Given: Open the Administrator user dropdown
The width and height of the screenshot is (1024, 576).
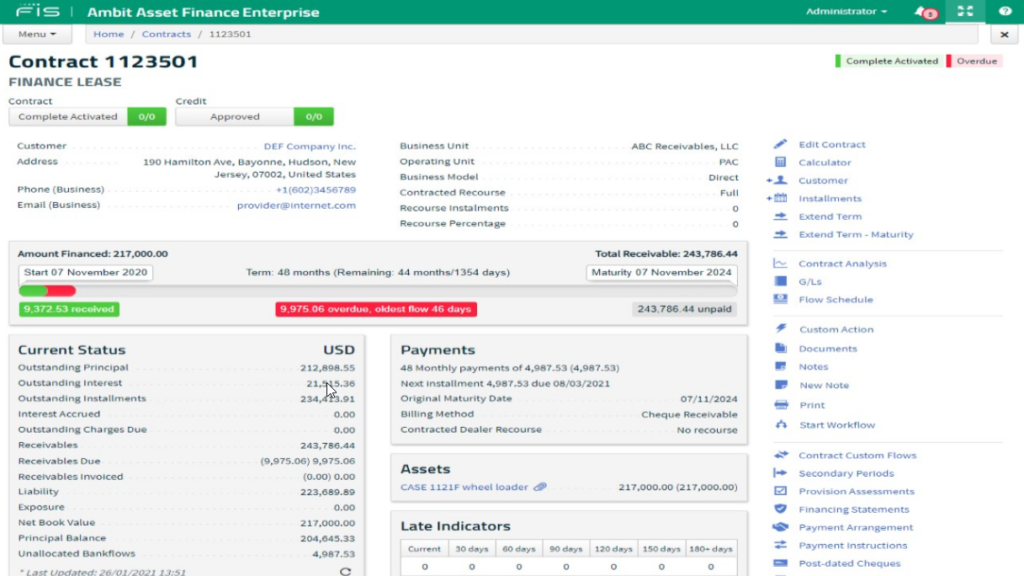Looking at the screenshot, I should (x=846, y=11).
